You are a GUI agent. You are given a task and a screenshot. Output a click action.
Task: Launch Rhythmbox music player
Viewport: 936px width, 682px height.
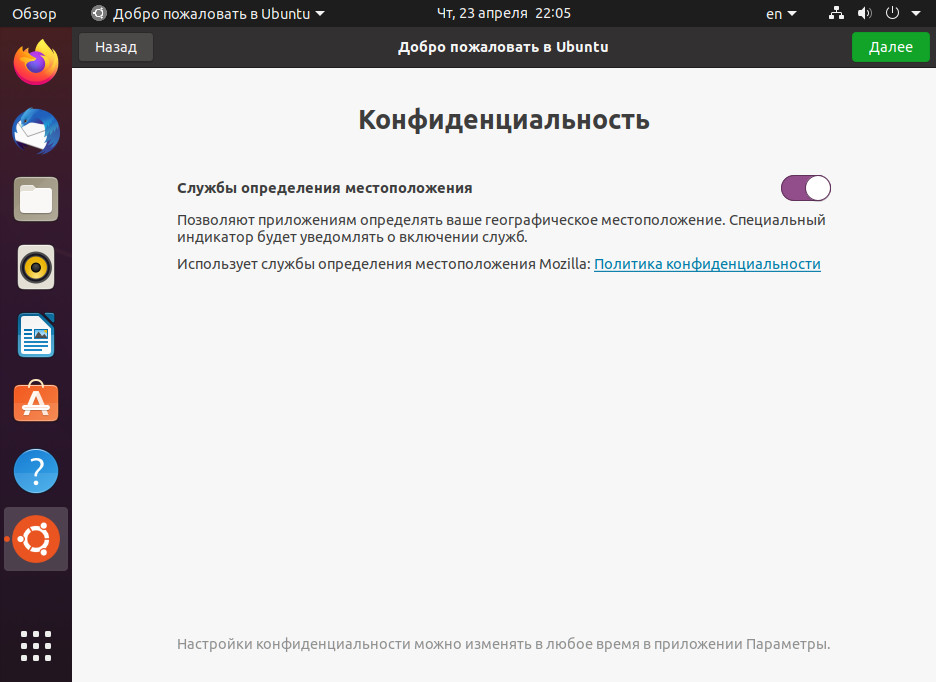[x=36, y=267]
